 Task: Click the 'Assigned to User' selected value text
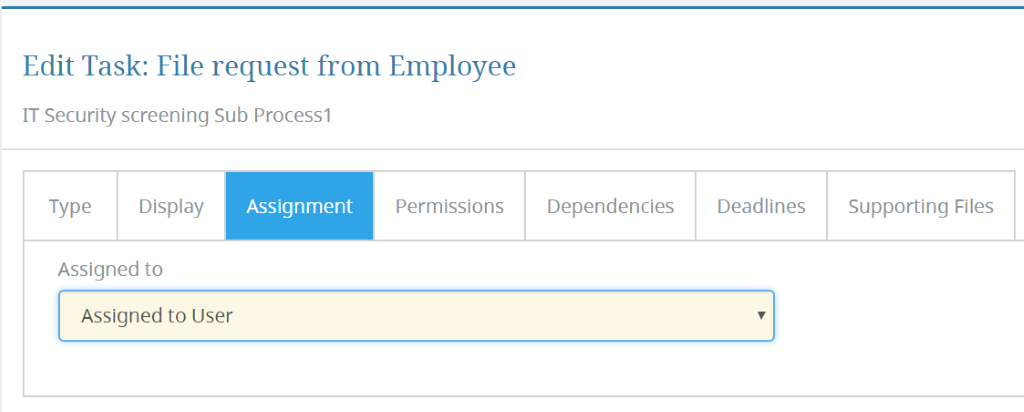(x=157, y=316)
